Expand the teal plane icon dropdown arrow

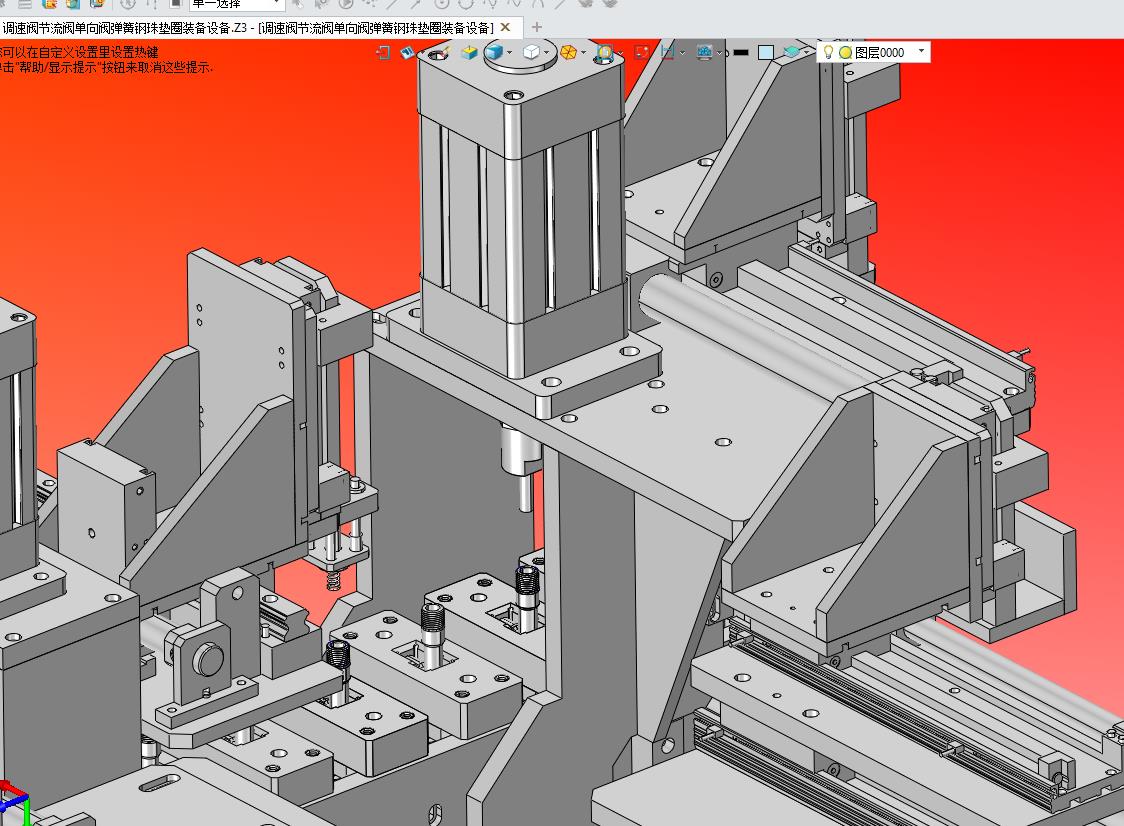click(807, 52)
